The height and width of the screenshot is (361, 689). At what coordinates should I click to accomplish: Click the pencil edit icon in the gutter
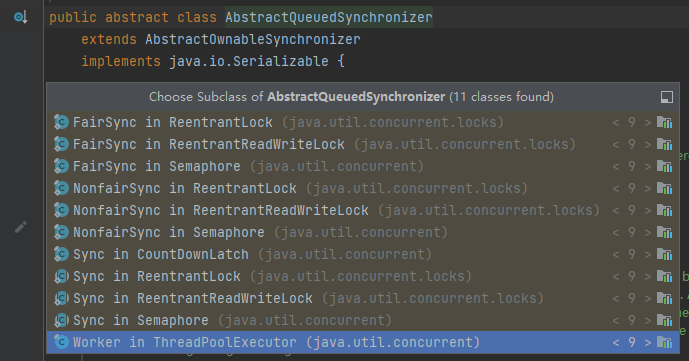(x=20, y=227)
